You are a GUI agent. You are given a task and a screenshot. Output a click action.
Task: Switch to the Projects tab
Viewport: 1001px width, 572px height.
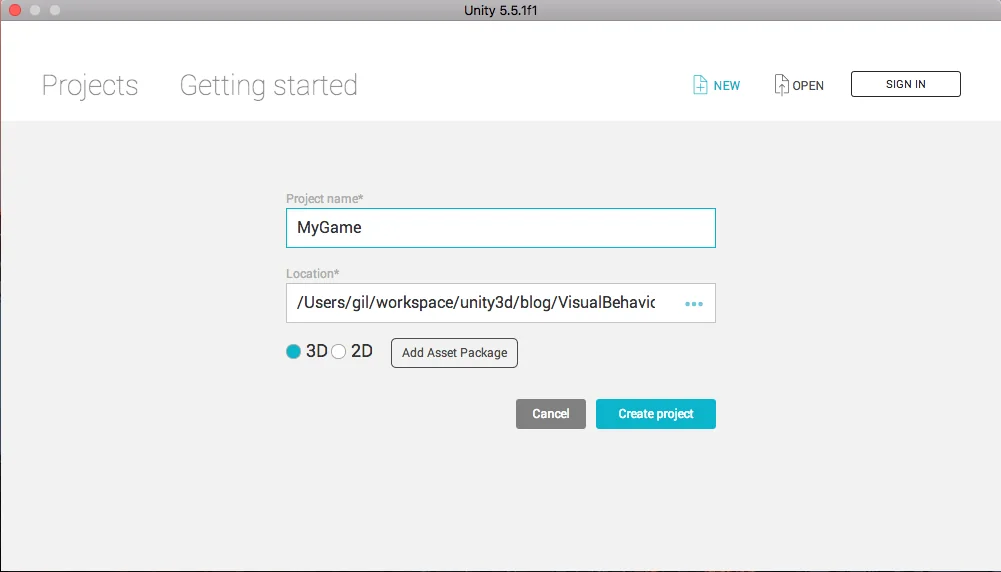pos(90,86)
